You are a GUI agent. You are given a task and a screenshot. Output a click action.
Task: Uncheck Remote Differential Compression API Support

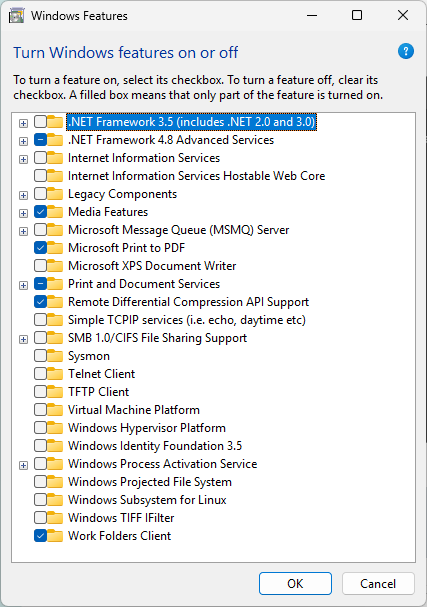40,302
